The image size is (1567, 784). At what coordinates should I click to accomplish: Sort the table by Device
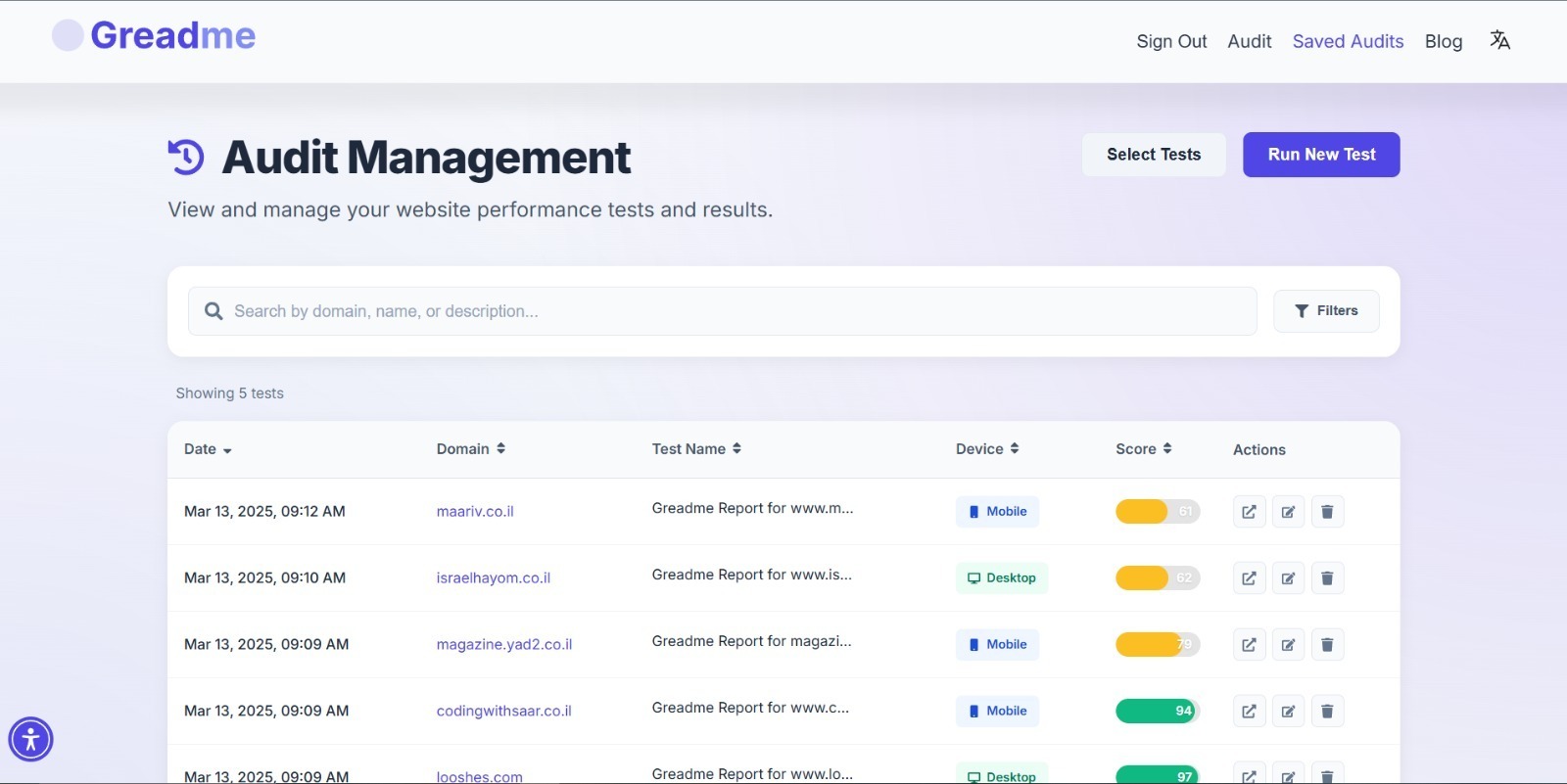pyautogui.click(x=987, y=449)
